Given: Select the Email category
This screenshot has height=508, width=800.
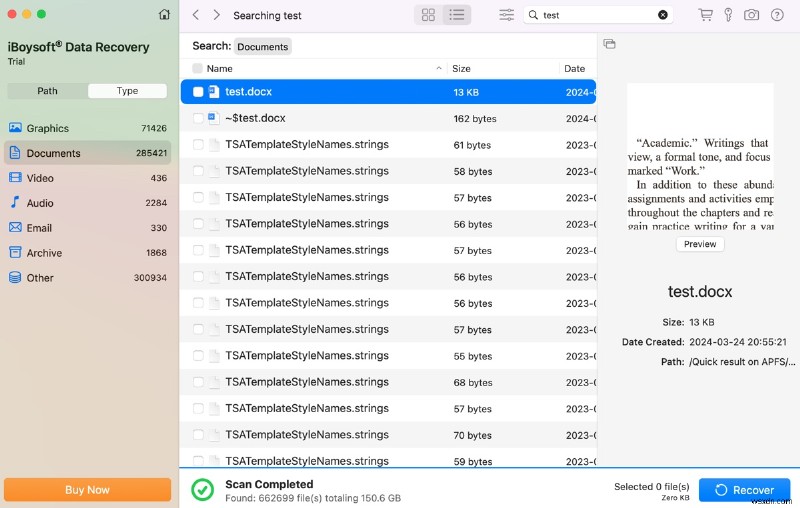Looking at the screenshot, I should pyautogui.click(x=88, y=228).
